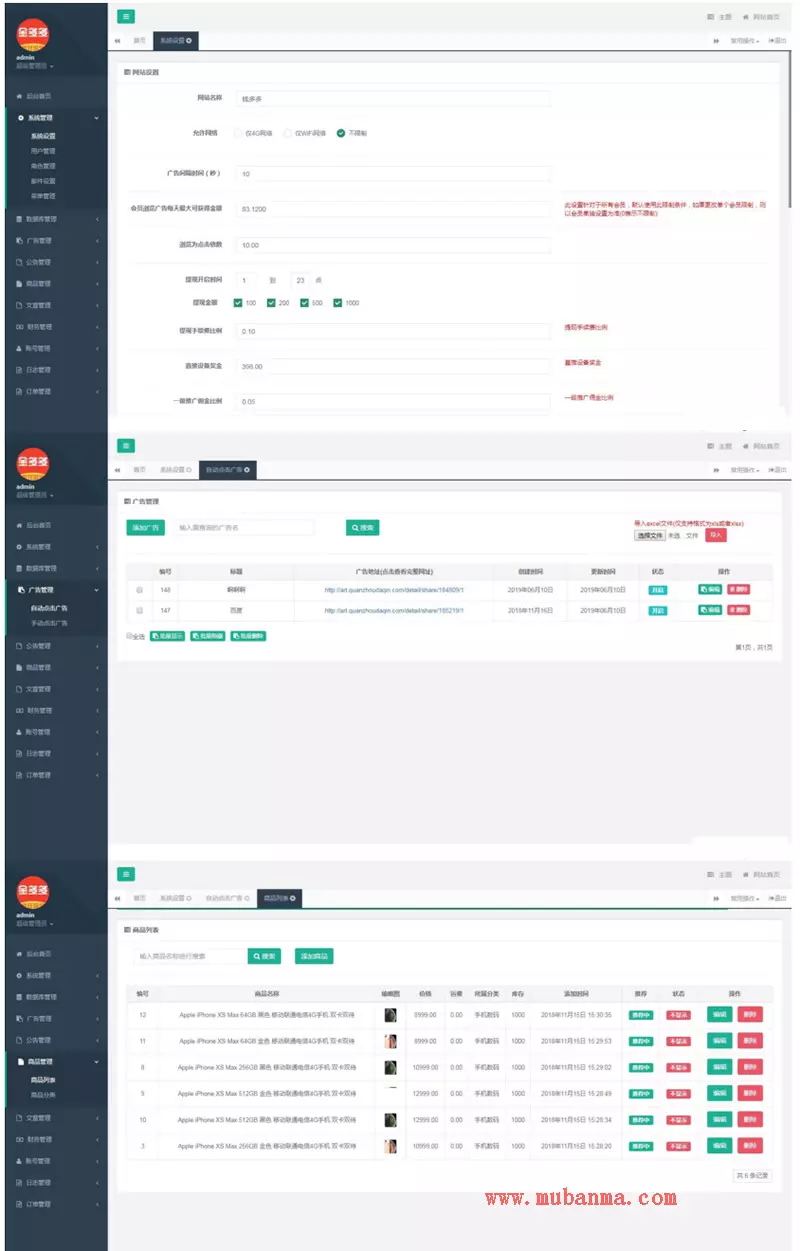Open 用户管理 under the expanded 系统管理 menu

tap(43, 151)
